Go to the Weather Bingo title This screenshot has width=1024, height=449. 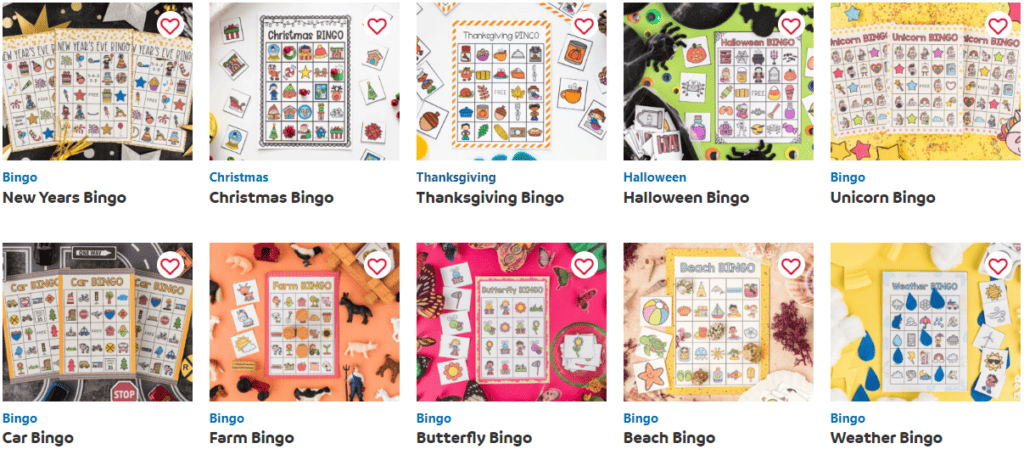(886, 437)
